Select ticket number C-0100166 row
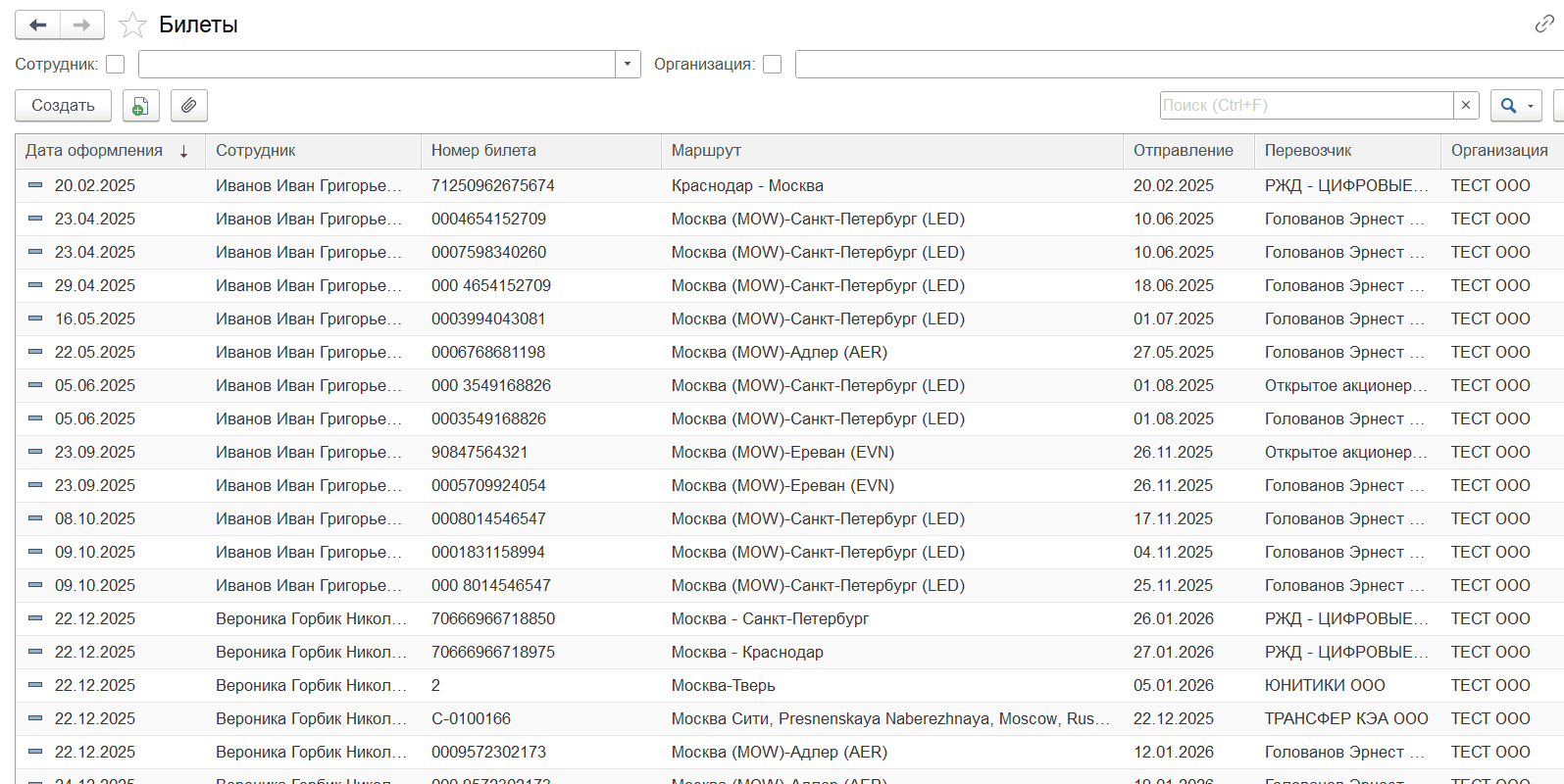 [x=471, y=719]
